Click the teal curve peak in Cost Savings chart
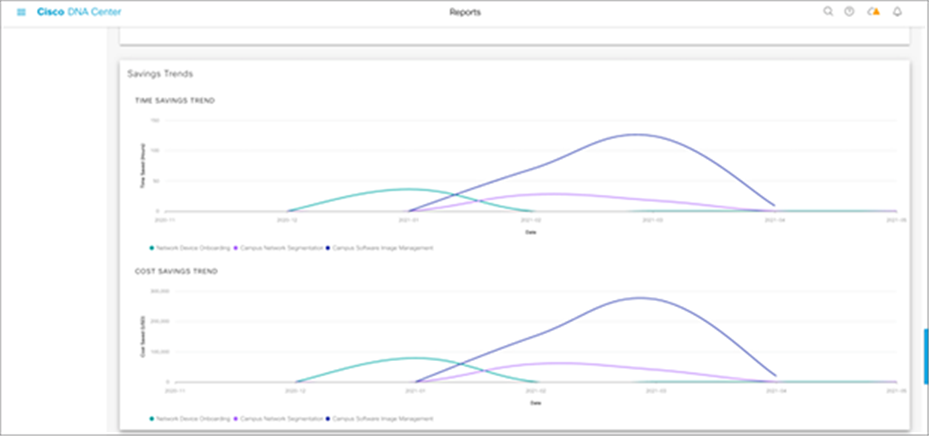The width and height of the screenshot is (929, 436). pyautogui.click(x=414, y=357)
